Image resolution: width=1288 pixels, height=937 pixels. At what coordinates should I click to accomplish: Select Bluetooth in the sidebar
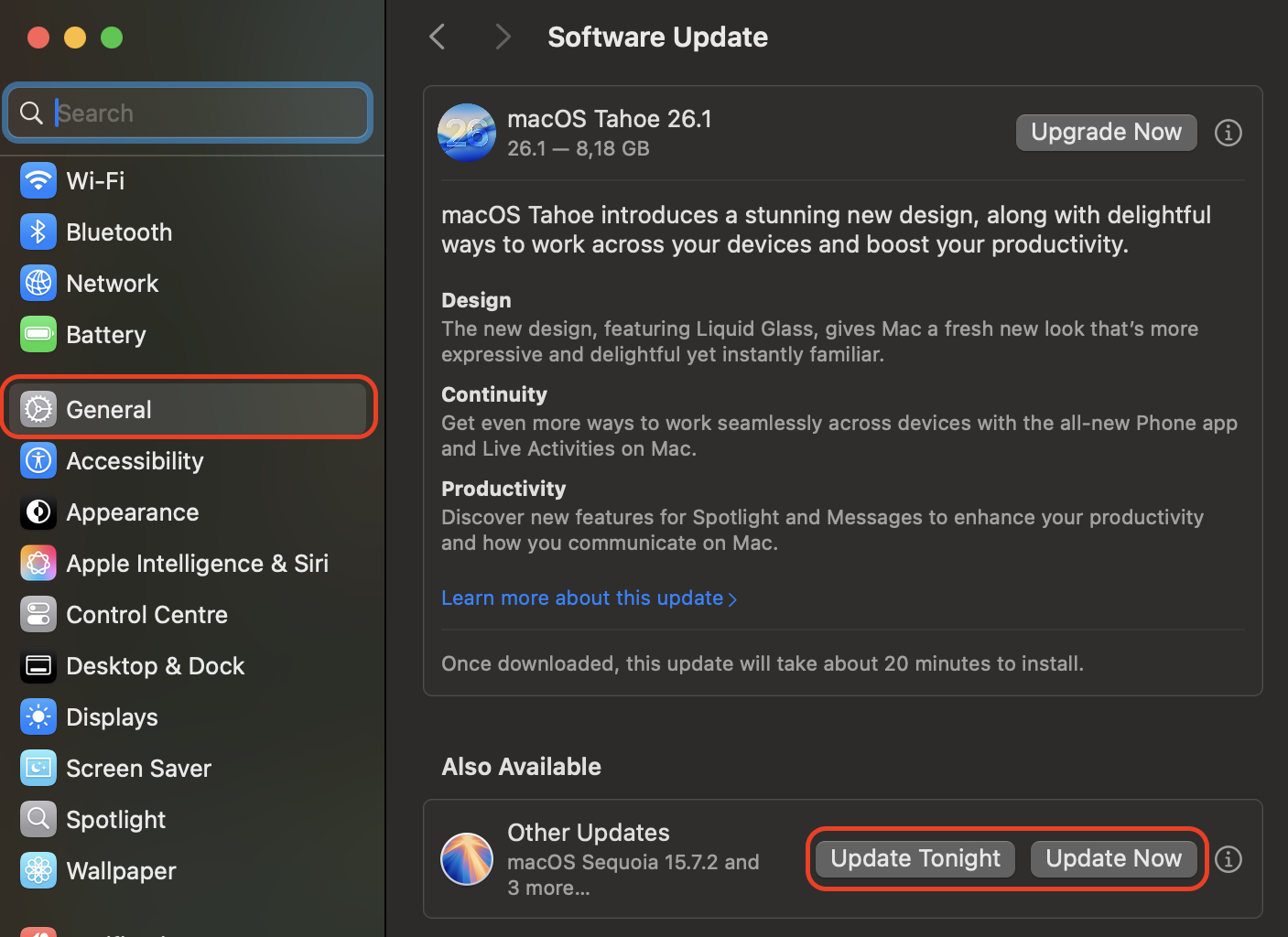point(119,232)
